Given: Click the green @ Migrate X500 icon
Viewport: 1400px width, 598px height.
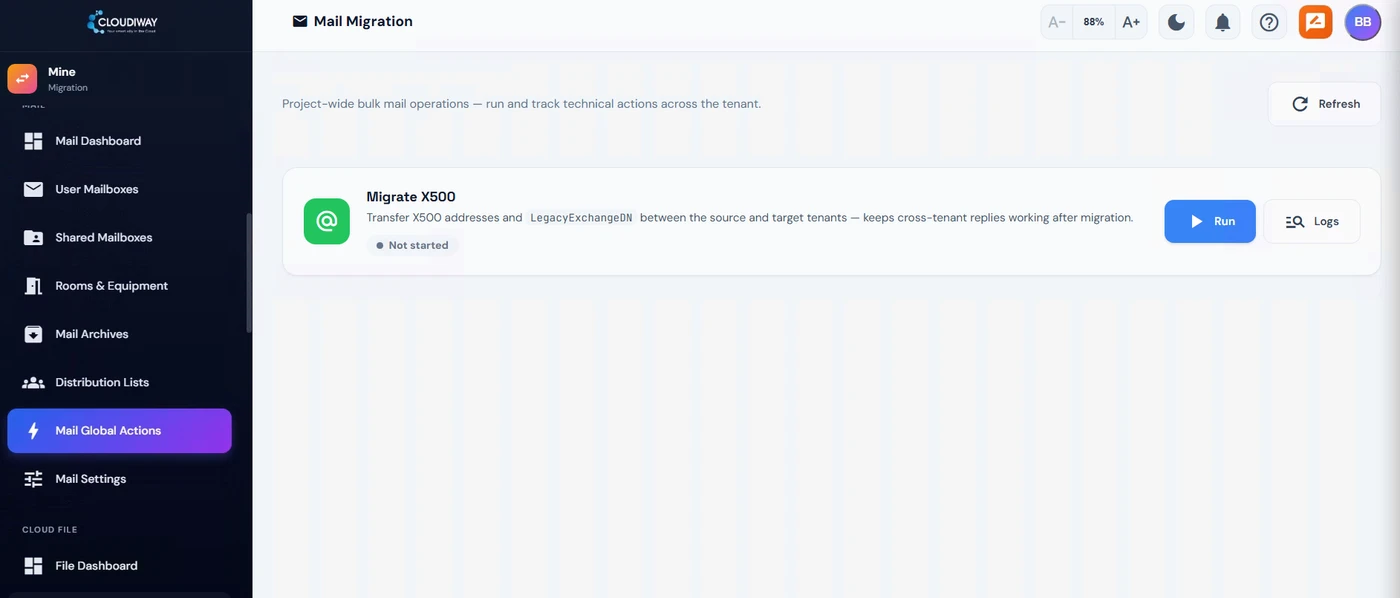Looking at the screenshot, I should click(327, 221).
